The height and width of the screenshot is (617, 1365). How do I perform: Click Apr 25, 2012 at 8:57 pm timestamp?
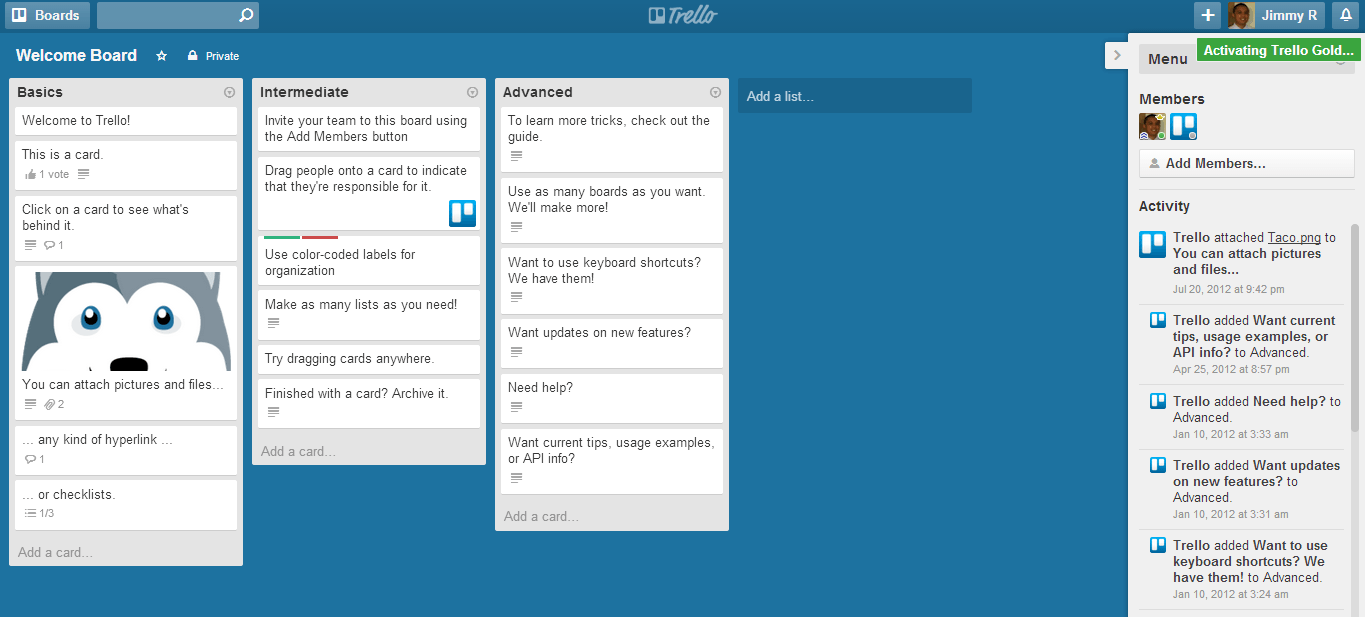1231,369
